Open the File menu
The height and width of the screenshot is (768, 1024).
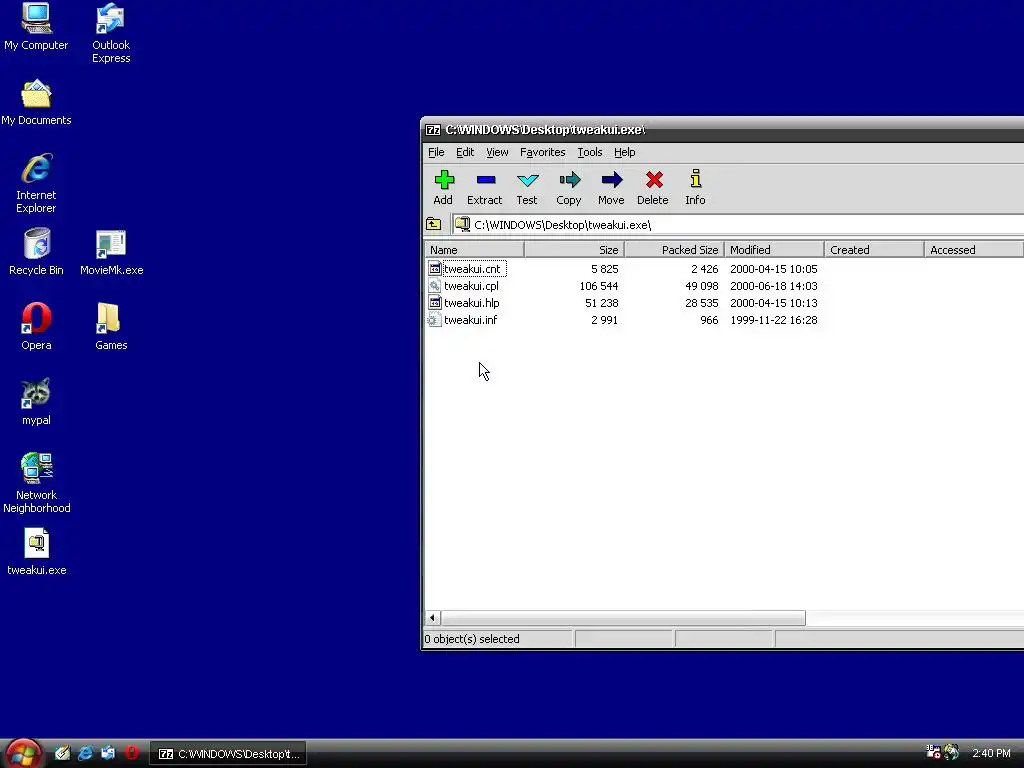[x=436, y=152]
